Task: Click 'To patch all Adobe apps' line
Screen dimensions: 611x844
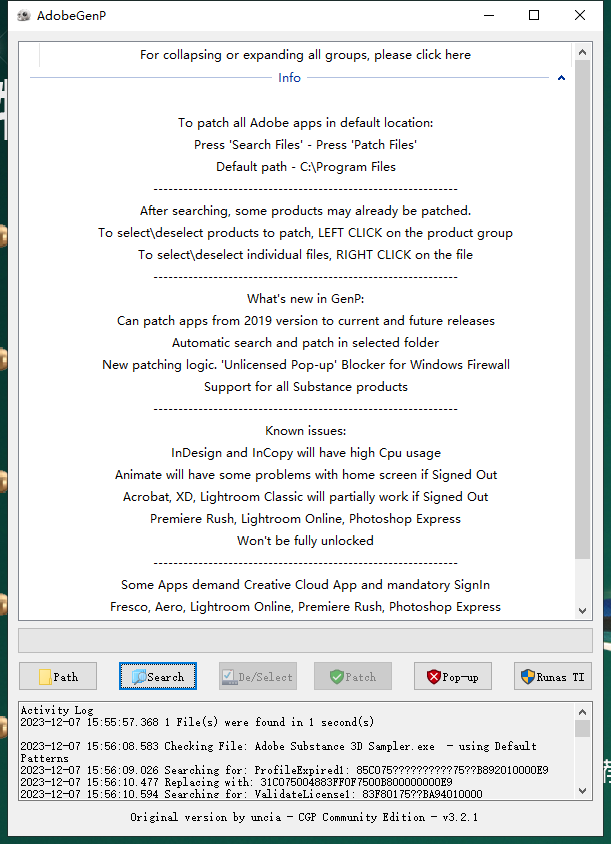Action: tap(305, 123)
